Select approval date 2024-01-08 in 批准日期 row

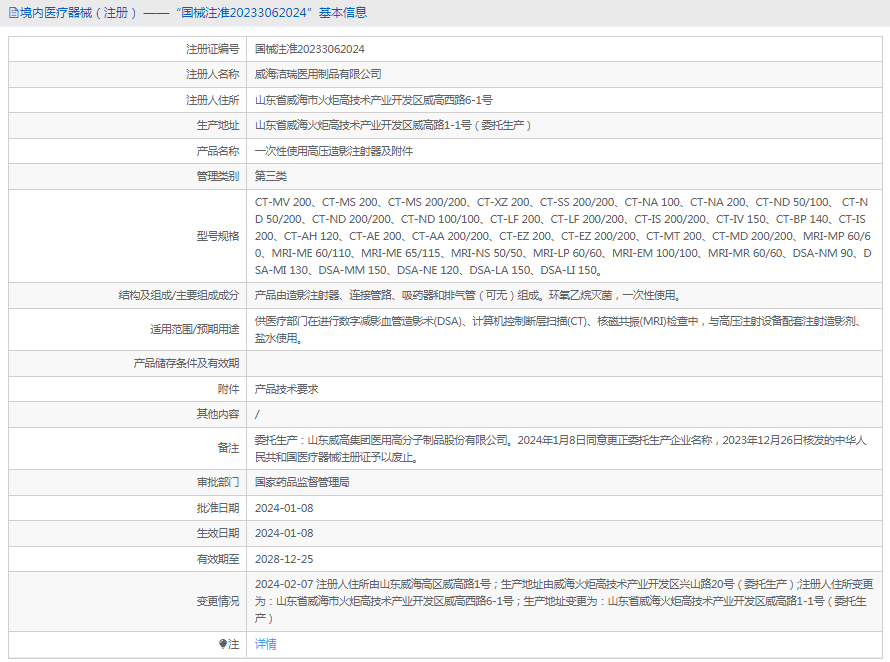[x=284, y=508]
